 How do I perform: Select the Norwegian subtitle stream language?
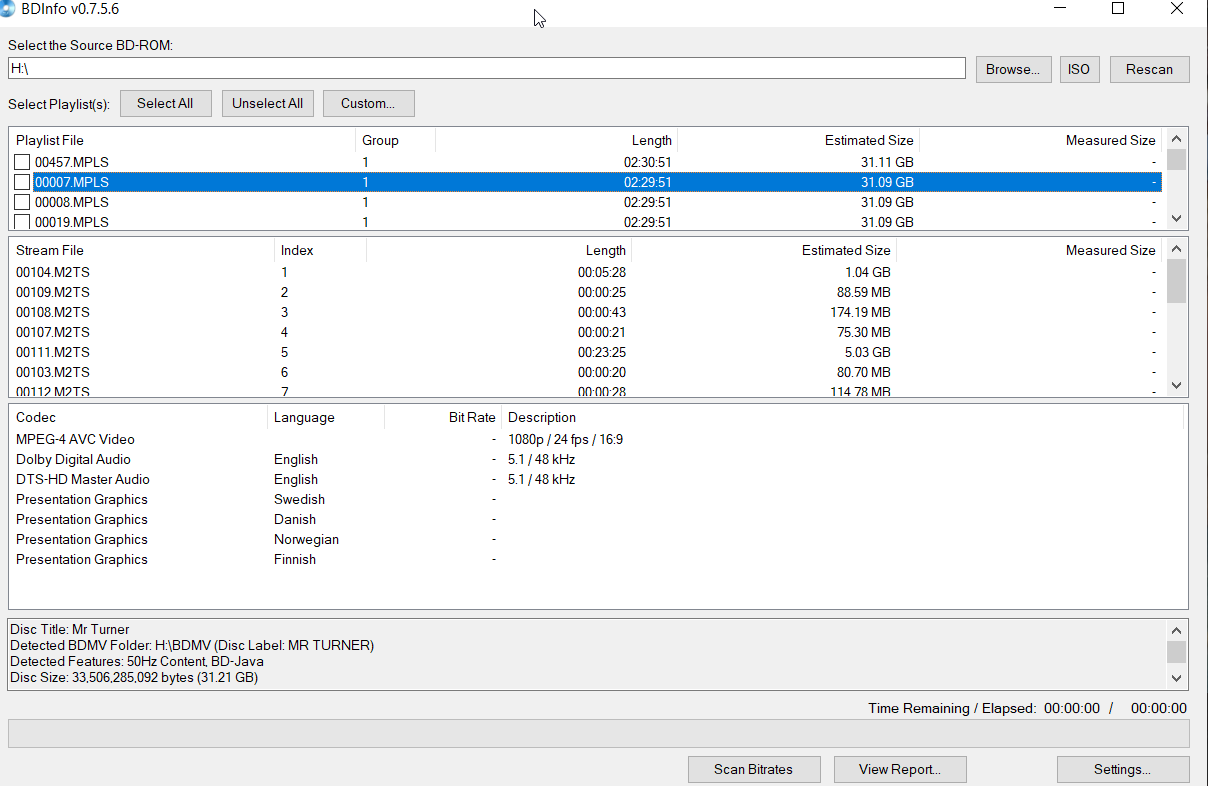click(306, 539)
